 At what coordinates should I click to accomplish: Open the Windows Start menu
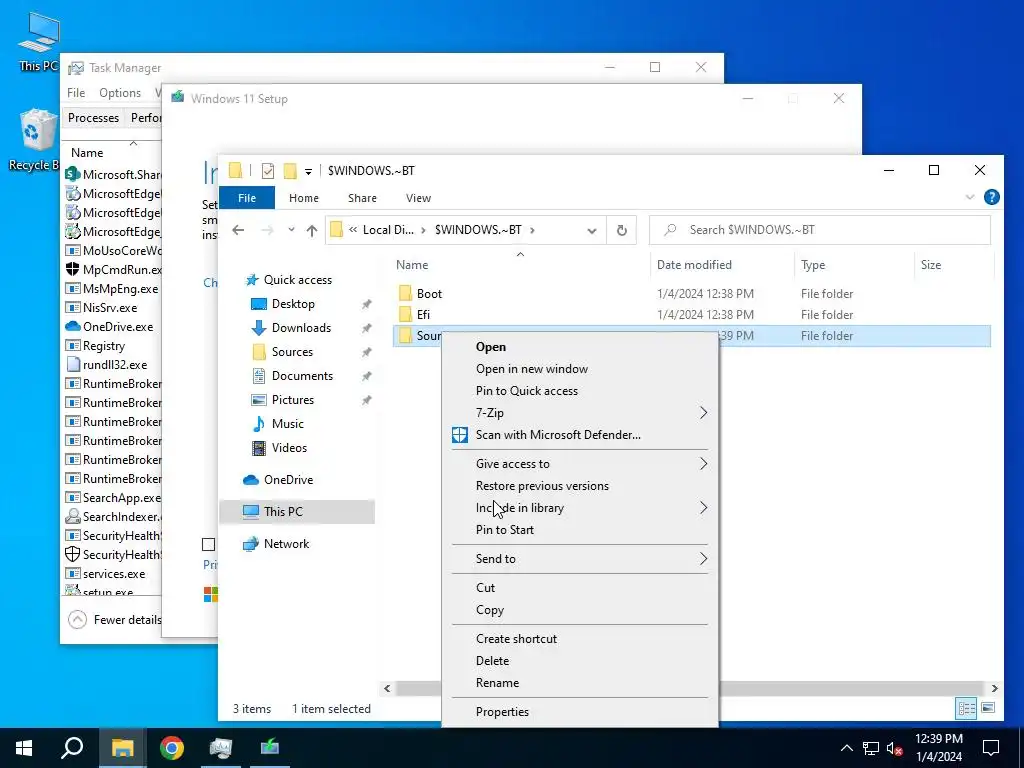[x=24, y=748]
